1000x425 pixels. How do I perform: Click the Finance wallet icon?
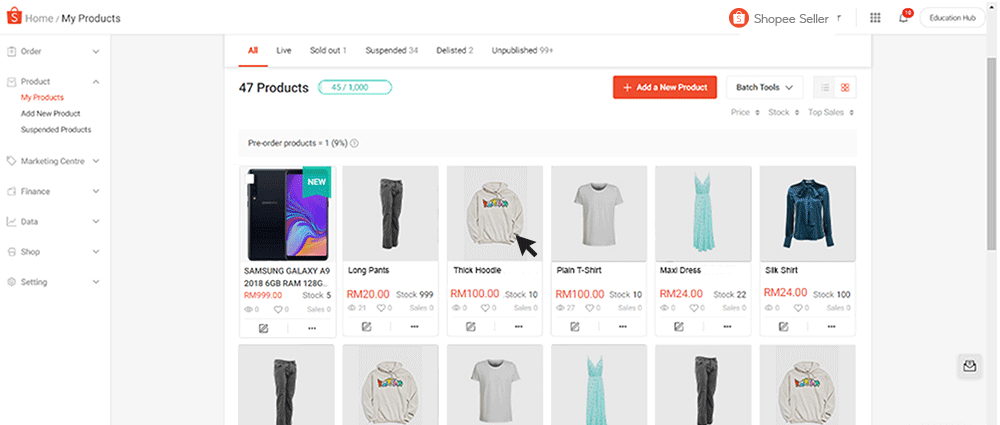[x=11, y=191]
